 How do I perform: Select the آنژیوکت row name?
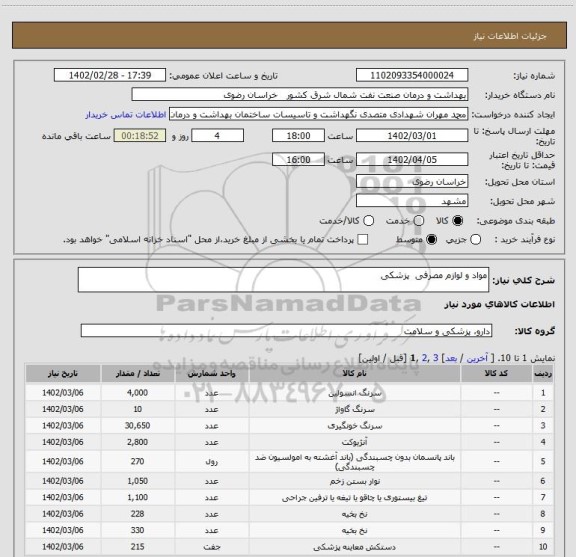[x=354, y=442]
